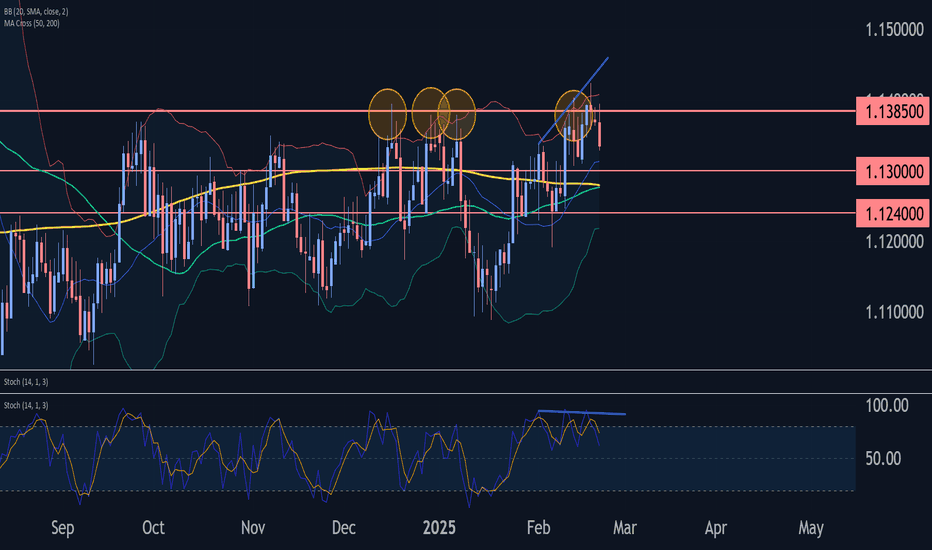Select the blue divergence line on stochastic pane
Viewport: 932px width, 550px height.
pyautogui.click(x=581, y=413)
